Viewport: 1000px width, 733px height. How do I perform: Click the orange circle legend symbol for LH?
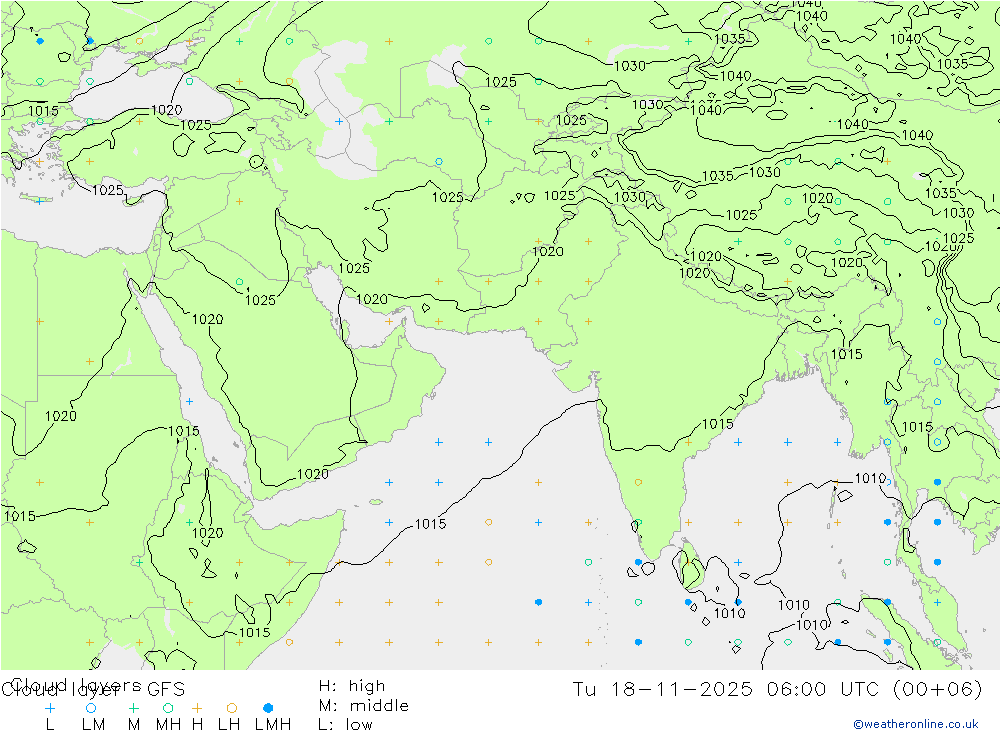click(x=232, y=707)
